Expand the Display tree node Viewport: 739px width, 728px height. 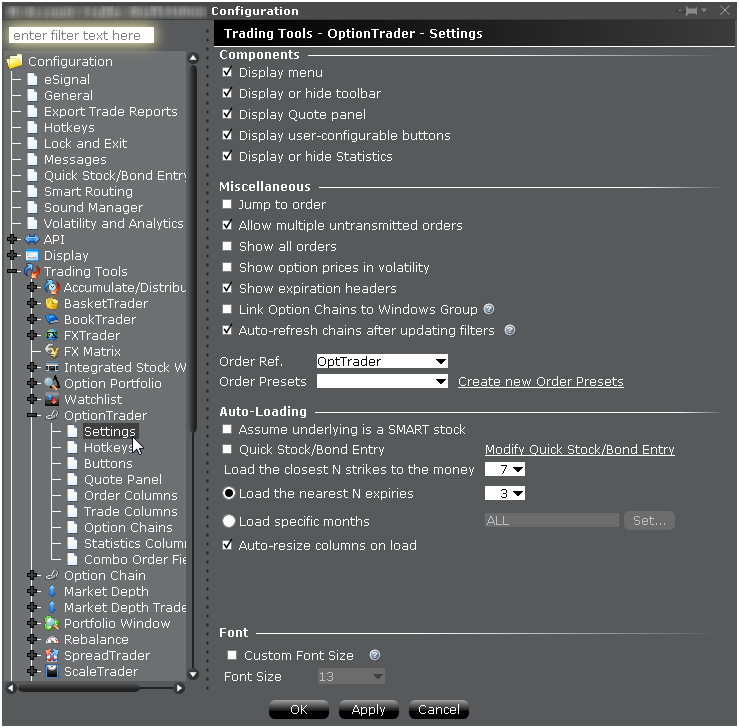coord(12,255)
